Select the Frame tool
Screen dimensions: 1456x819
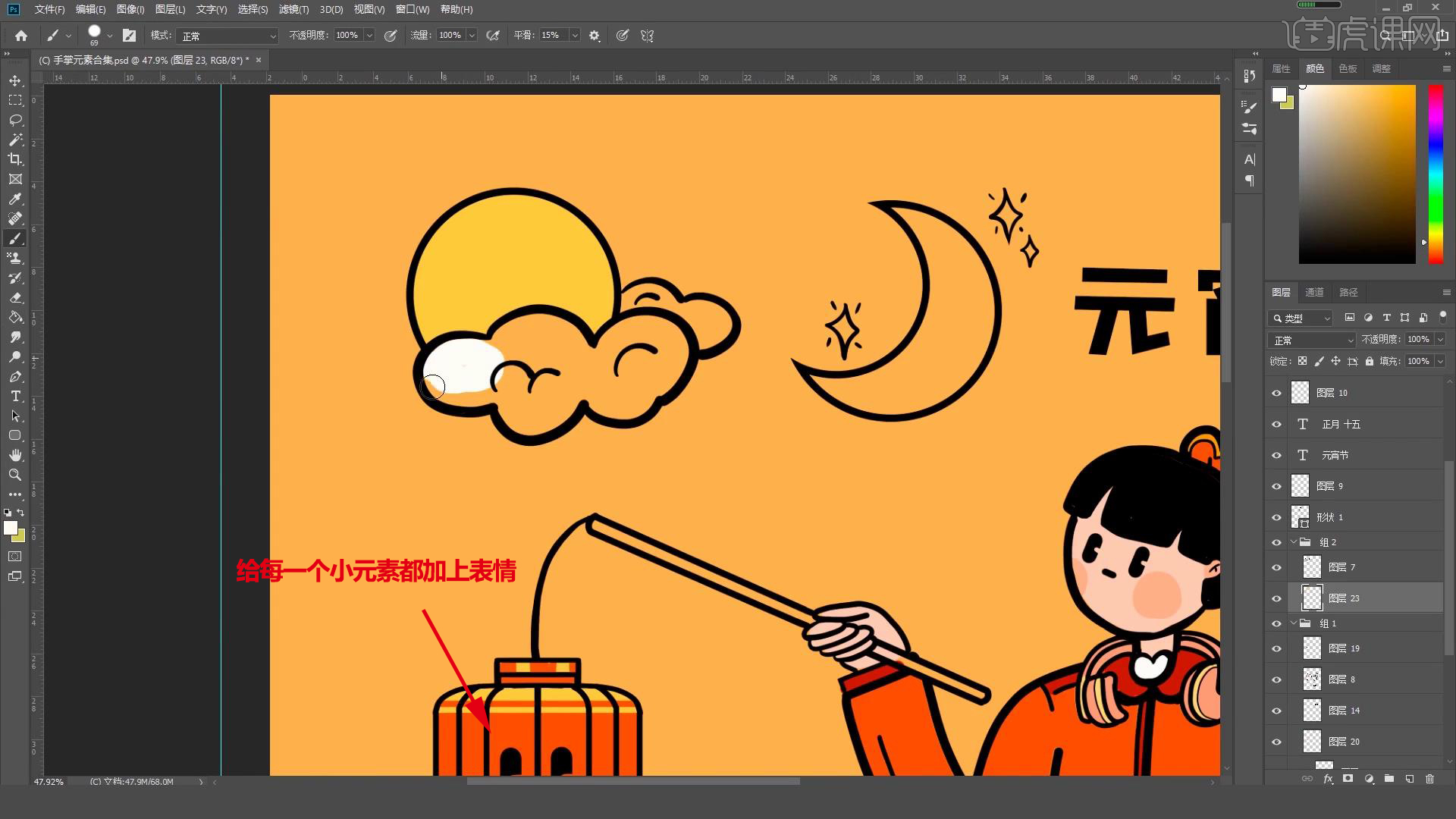tap(15, 179)
